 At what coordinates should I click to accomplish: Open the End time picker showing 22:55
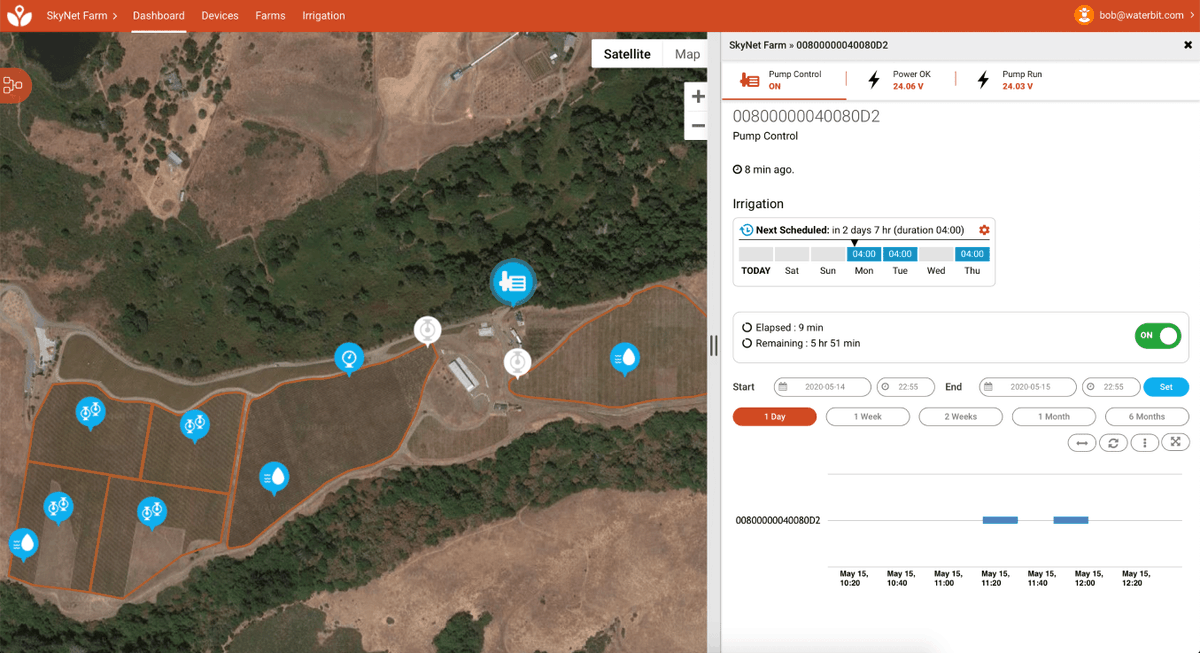tap(1110, 387)
